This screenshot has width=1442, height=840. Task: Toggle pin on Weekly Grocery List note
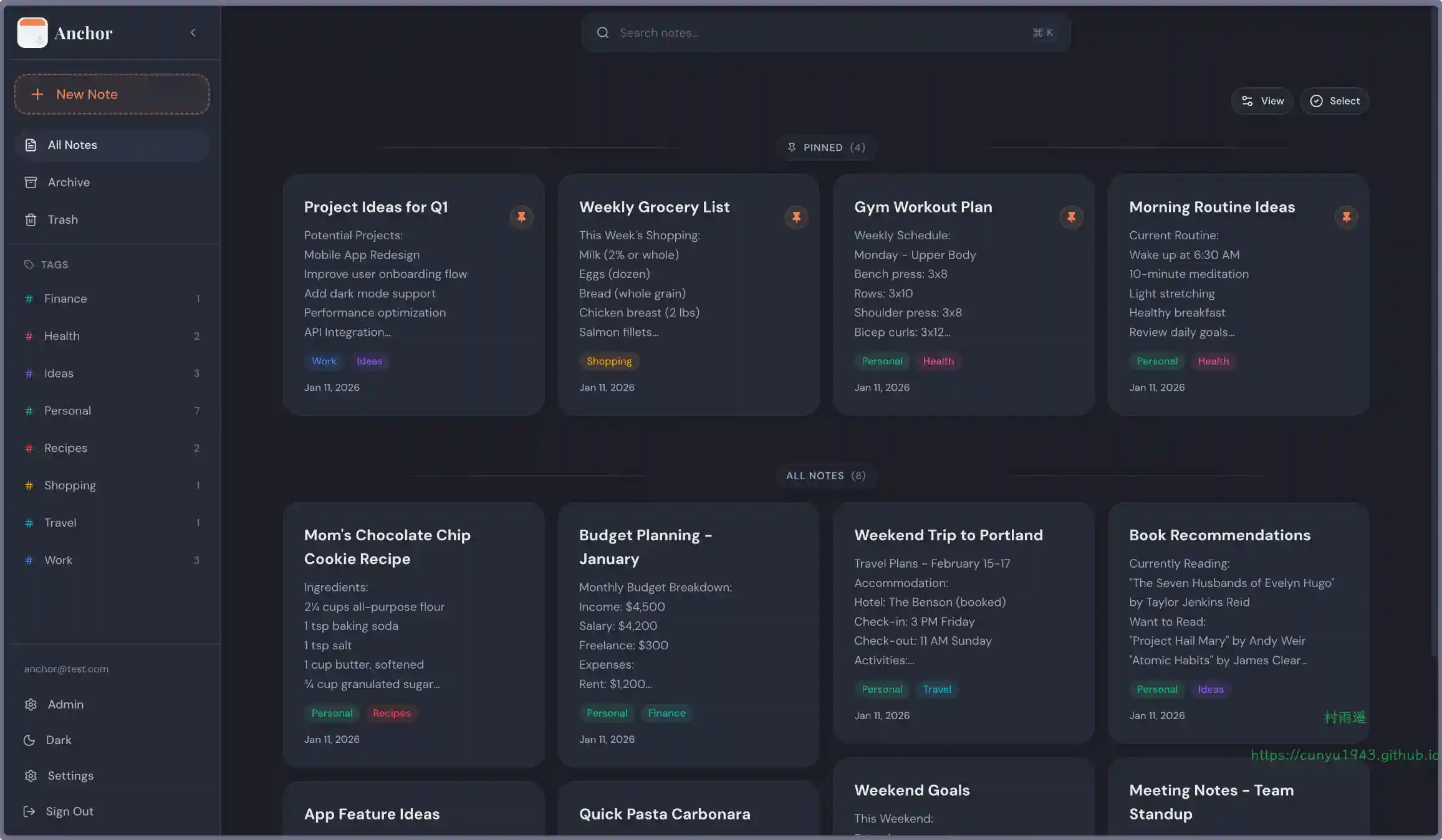[796, 217]
